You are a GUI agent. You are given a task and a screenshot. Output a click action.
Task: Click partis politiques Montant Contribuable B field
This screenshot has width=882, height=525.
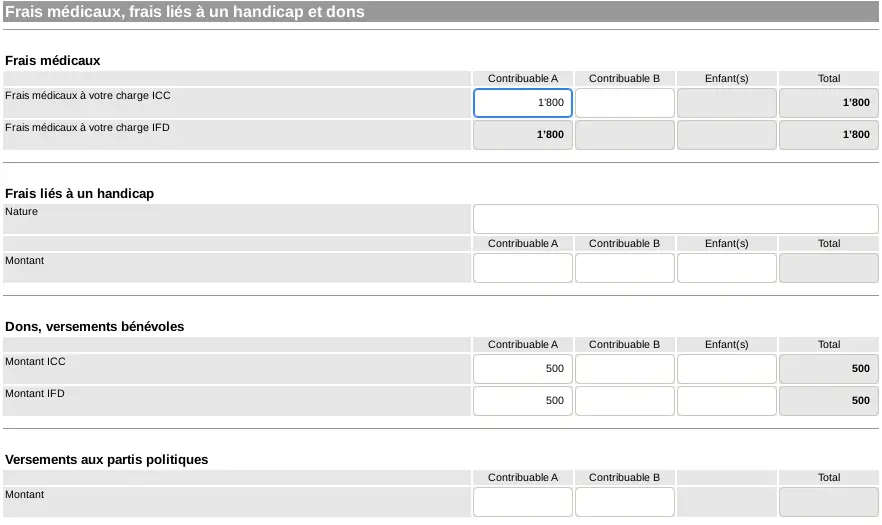pos(624,502)
